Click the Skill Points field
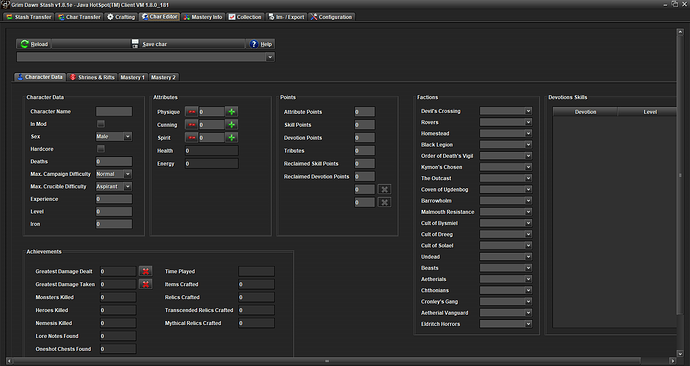 pyautogui.click(x=365, y=125)
